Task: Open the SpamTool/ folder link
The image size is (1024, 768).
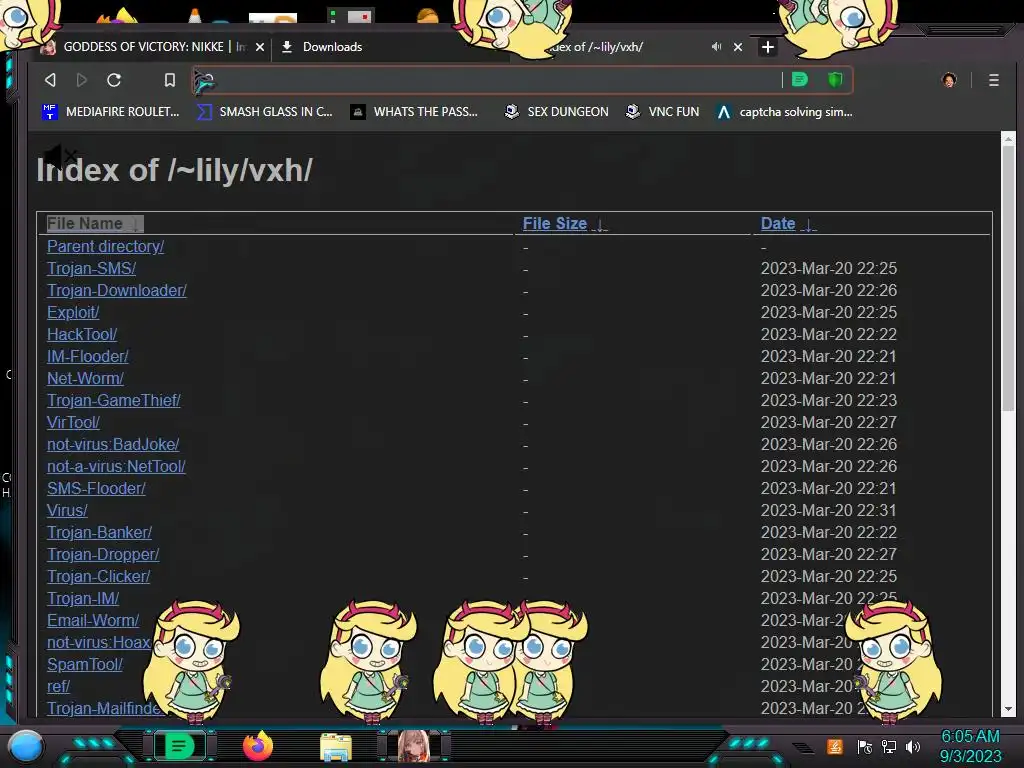Action: coord(85,664)
